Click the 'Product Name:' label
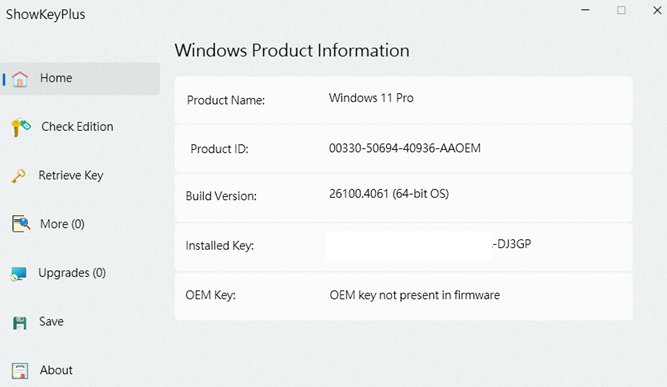This screenshot has width=667, height=387. click(226, 100)
